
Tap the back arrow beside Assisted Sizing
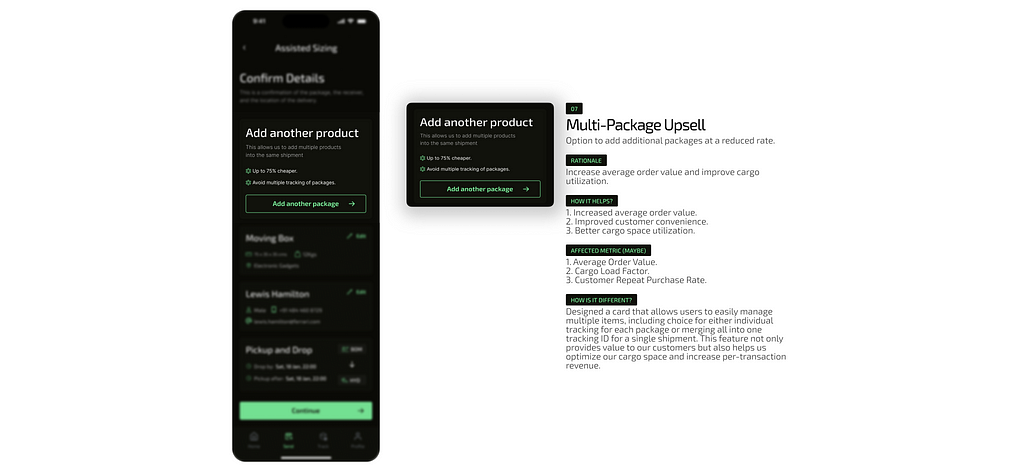point(244,48)
